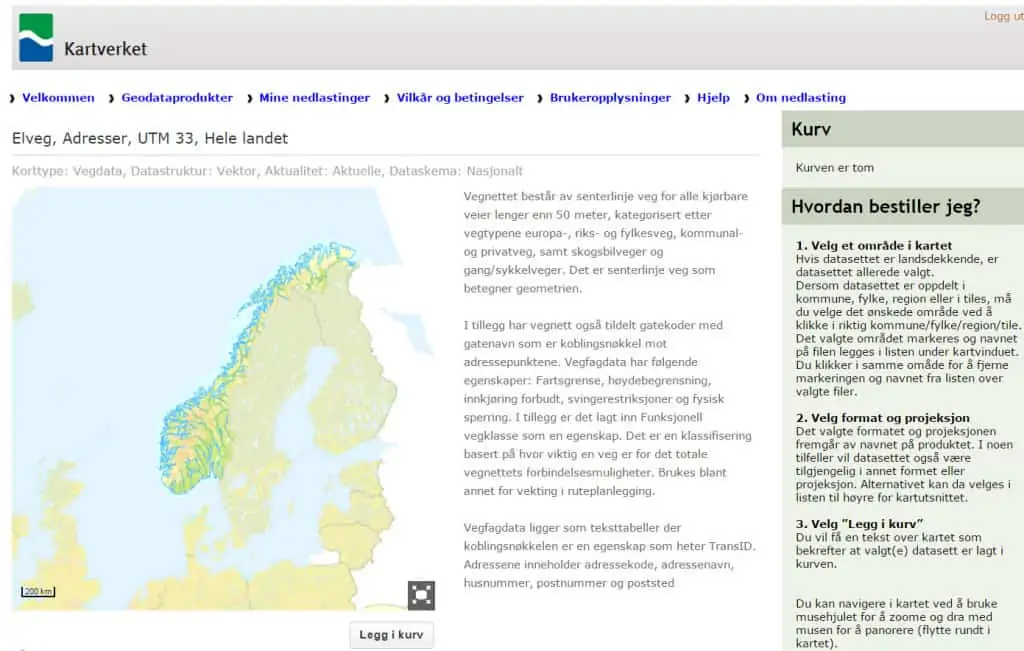Click on the Norway map view
Viewport: 1024px width, 651px height.
(223, 398)
